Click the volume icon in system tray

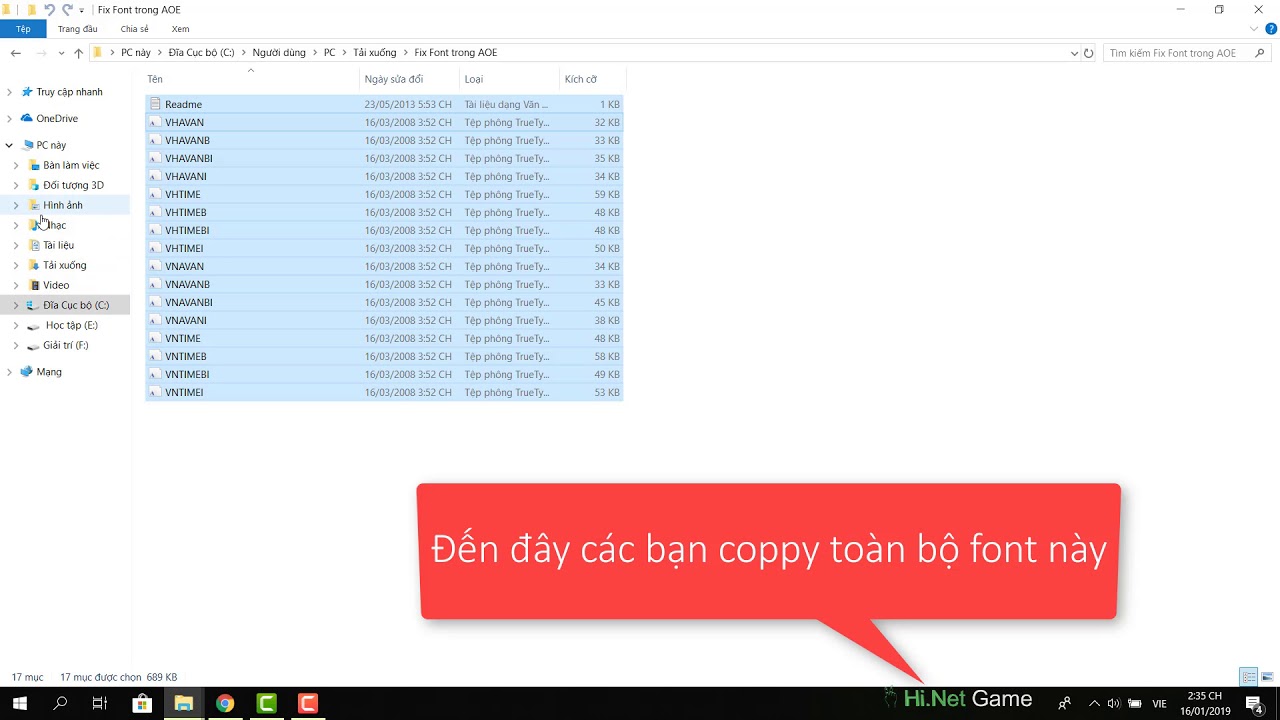pyautogui.click(x=1113, y=703)
